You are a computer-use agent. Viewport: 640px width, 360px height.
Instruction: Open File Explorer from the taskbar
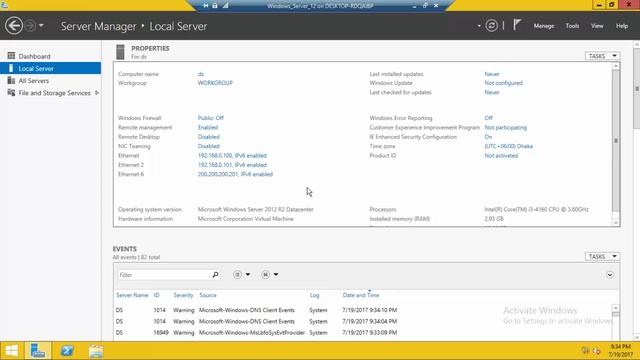[x=96, y=351]
